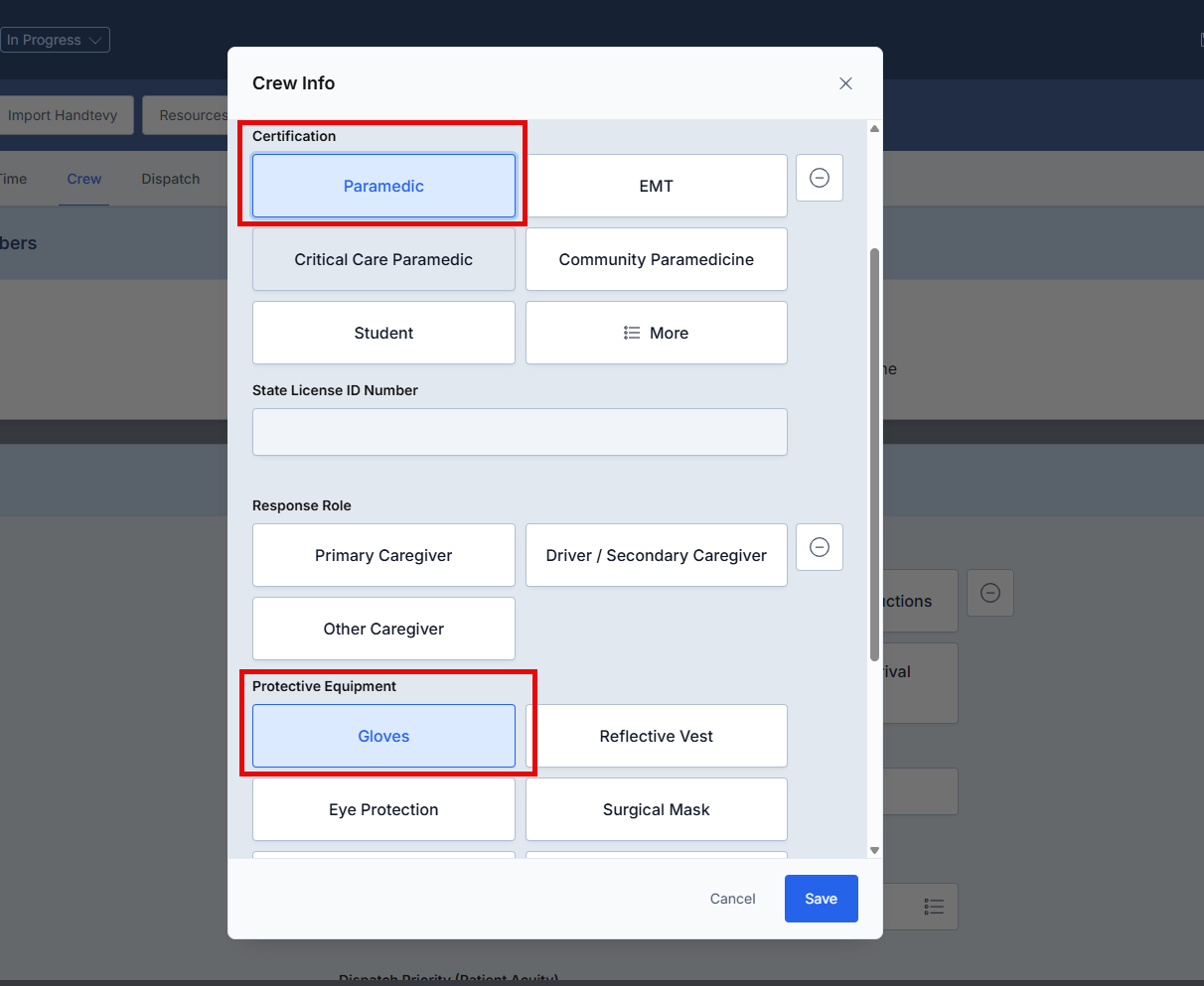1204x986 pixels.
Task: Clear the Response Role with minus icon
Action: click(820, 547)
